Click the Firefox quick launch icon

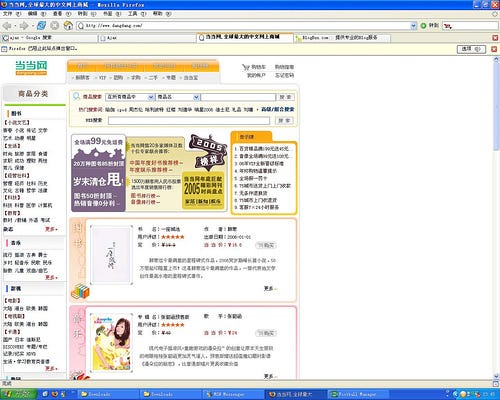point(55,394)
